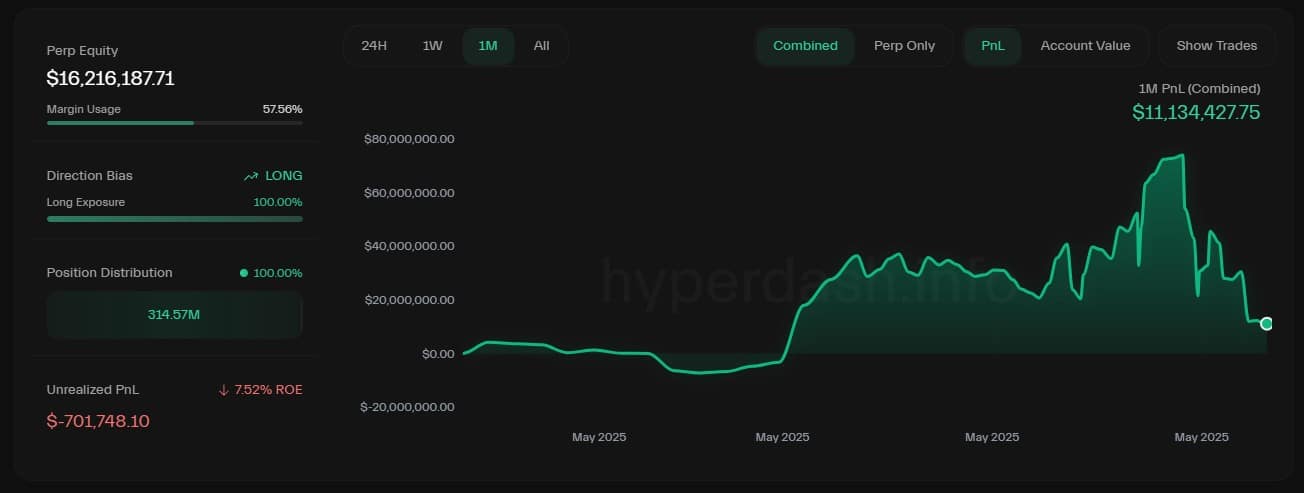Viewport: 1304px width, 493px height.
Task: Click the 314.57M position distribution block
Action: pos(174,315)
